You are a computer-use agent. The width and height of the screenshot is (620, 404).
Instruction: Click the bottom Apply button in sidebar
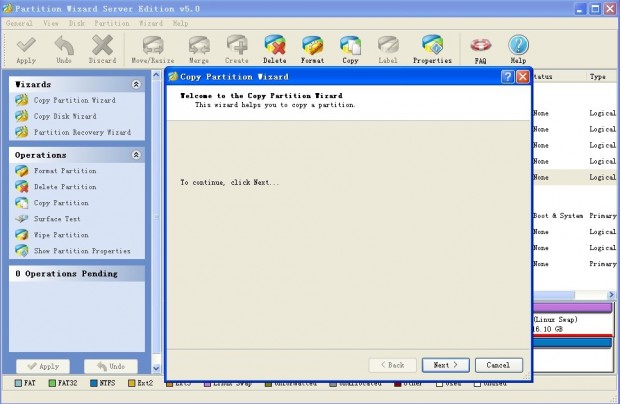point(43,366)
